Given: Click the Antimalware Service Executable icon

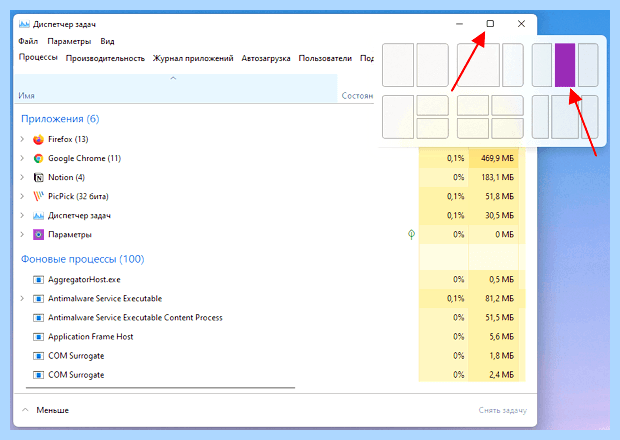Looking at the screenshot, I should 38,298.
